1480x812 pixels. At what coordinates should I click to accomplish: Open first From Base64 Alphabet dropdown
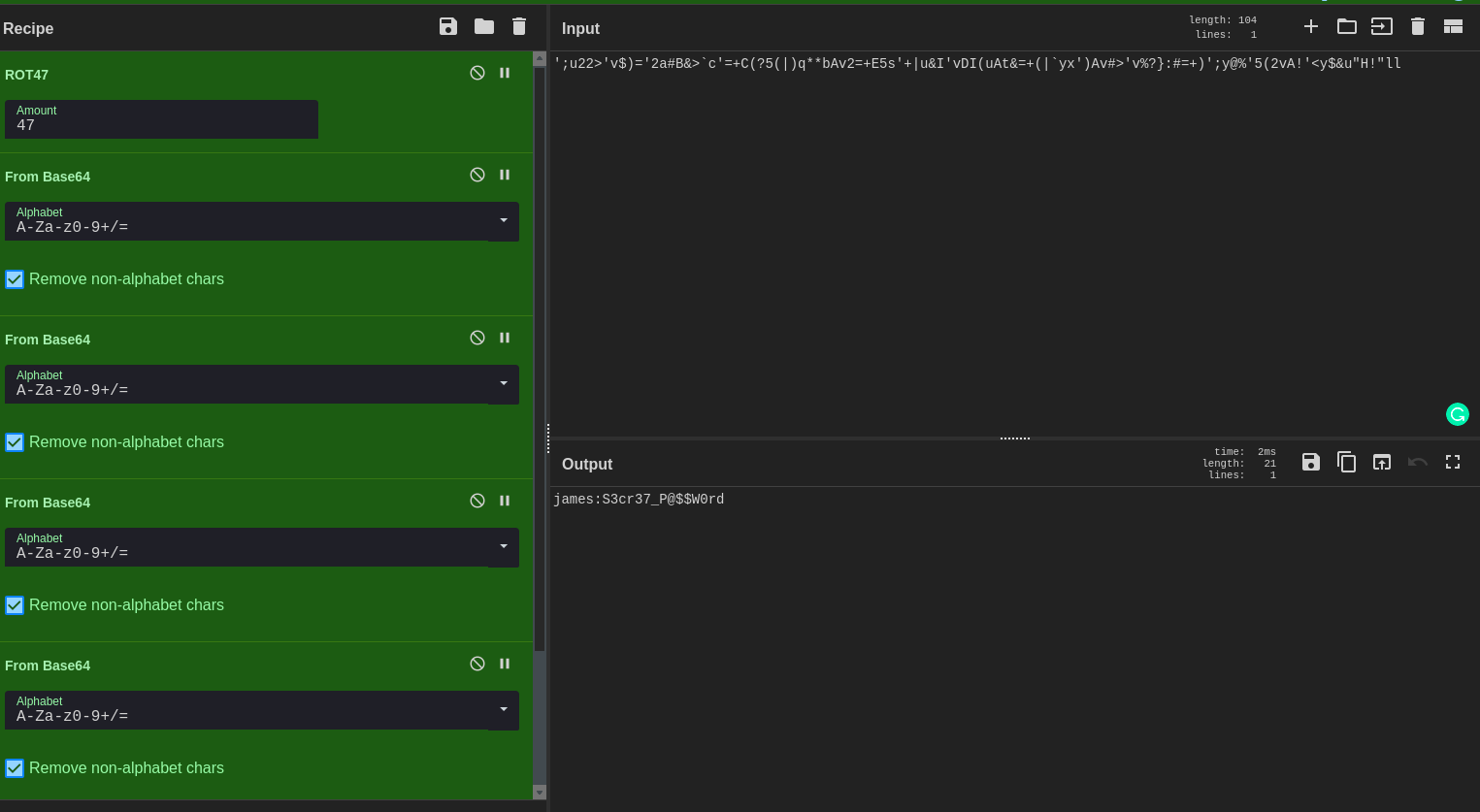click(504, 221)
